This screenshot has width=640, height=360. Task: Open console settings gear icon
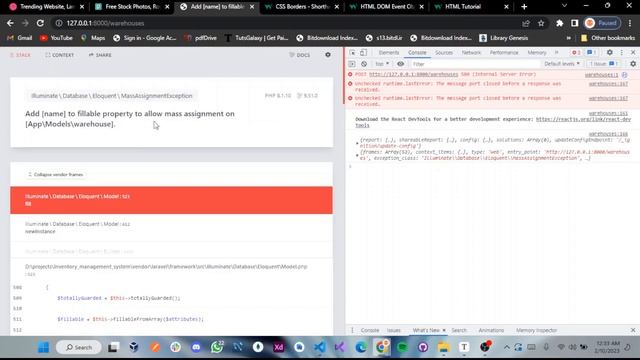click(x=633, y=64)
